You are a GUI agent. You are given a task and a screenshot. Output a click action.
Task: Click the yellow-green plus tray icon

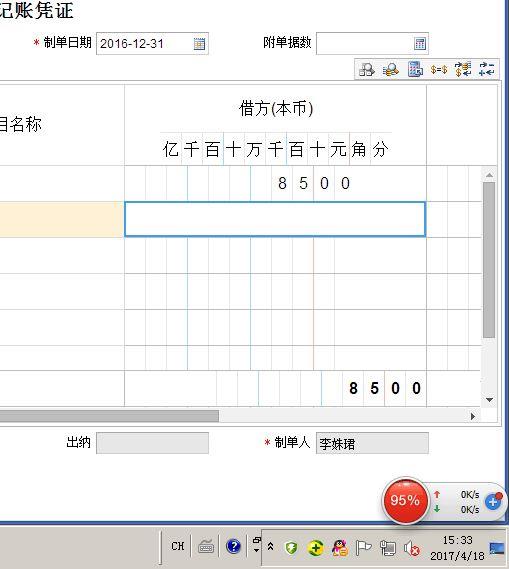(x=315, y=548)
